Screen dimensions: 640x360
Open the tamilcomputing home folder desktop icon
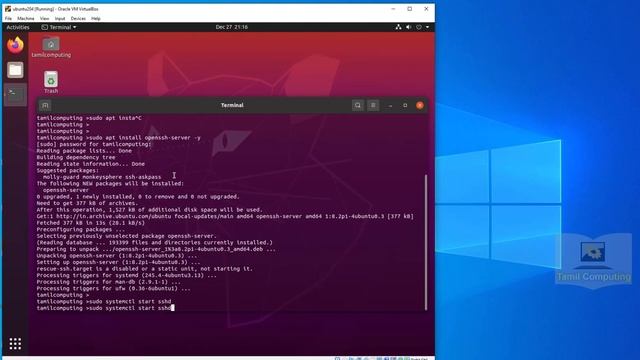pyautogui.click(x=51, y=47)
